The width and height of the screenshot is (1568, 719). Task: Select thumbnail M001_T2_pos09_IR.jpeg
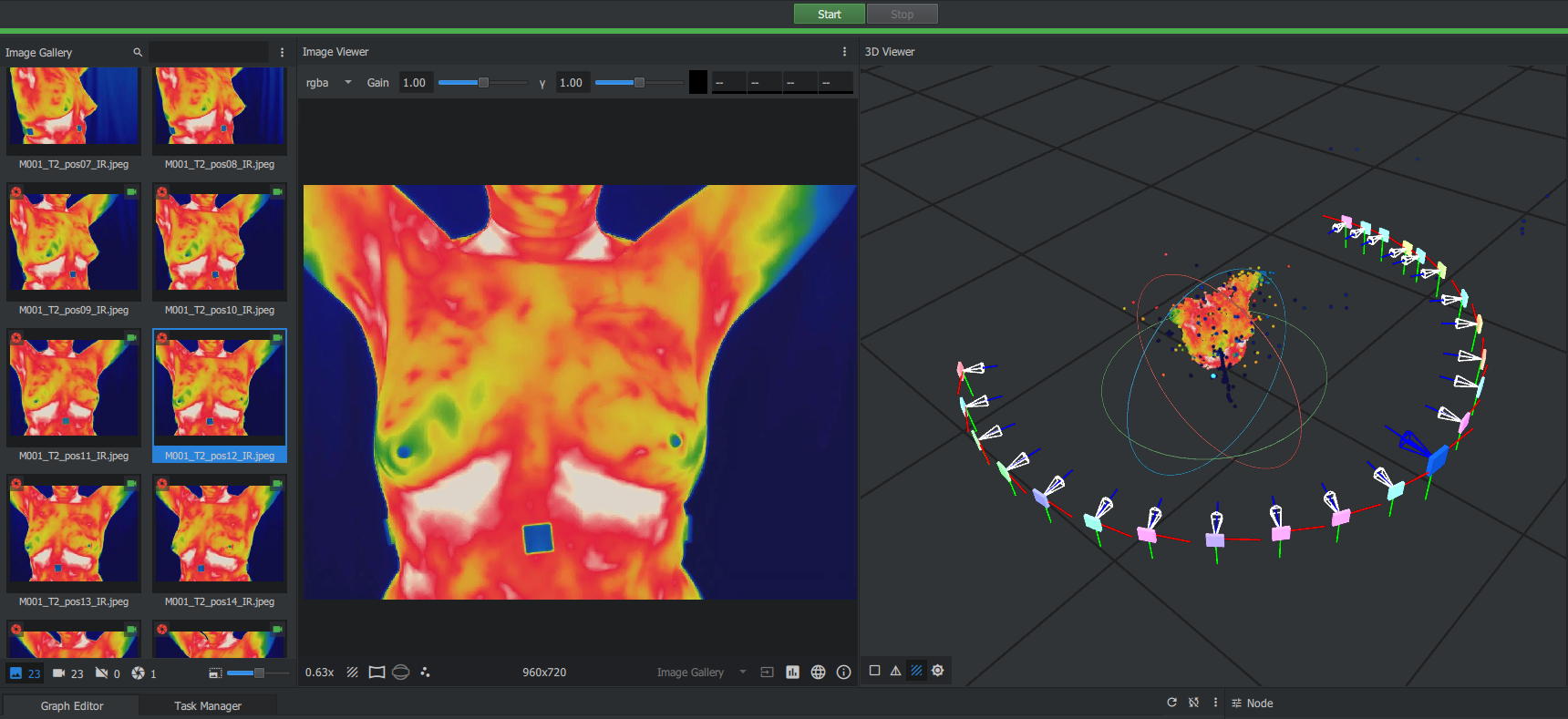pos(74,241)
